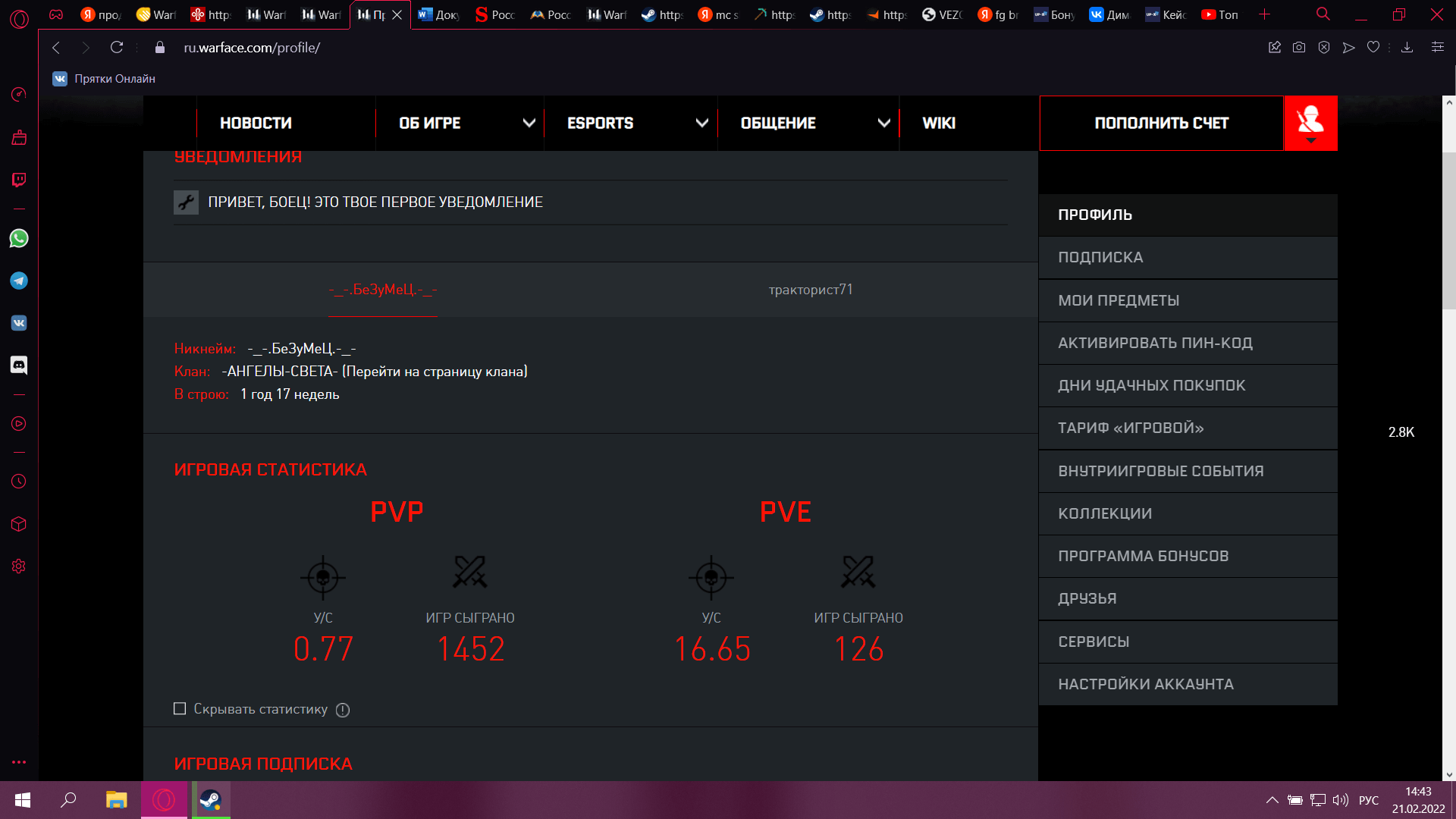Open the ad blocker shield icon
Image resolution: width=1456 pixels, height=819 pixels.
tap(1324, 47)
